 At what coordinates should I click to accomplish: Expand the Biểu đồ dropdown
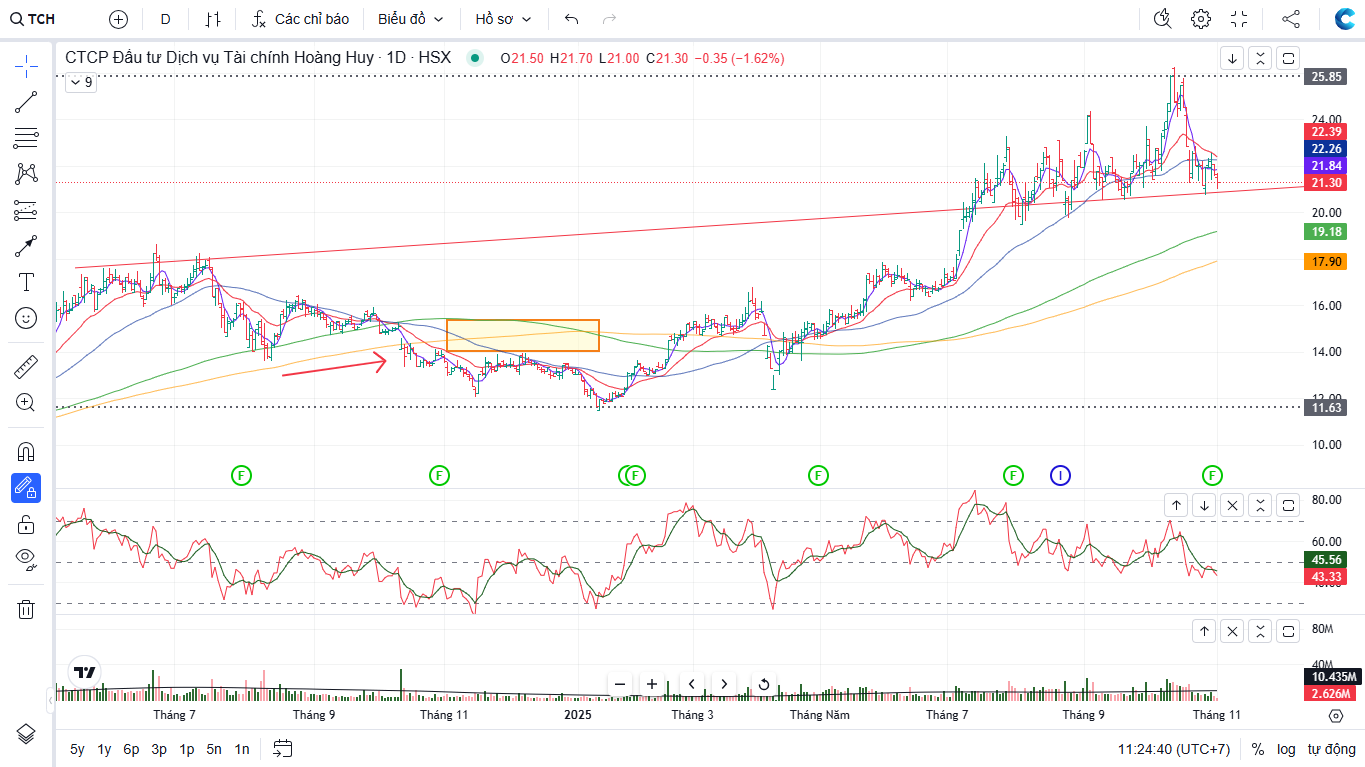coord(410,19)
